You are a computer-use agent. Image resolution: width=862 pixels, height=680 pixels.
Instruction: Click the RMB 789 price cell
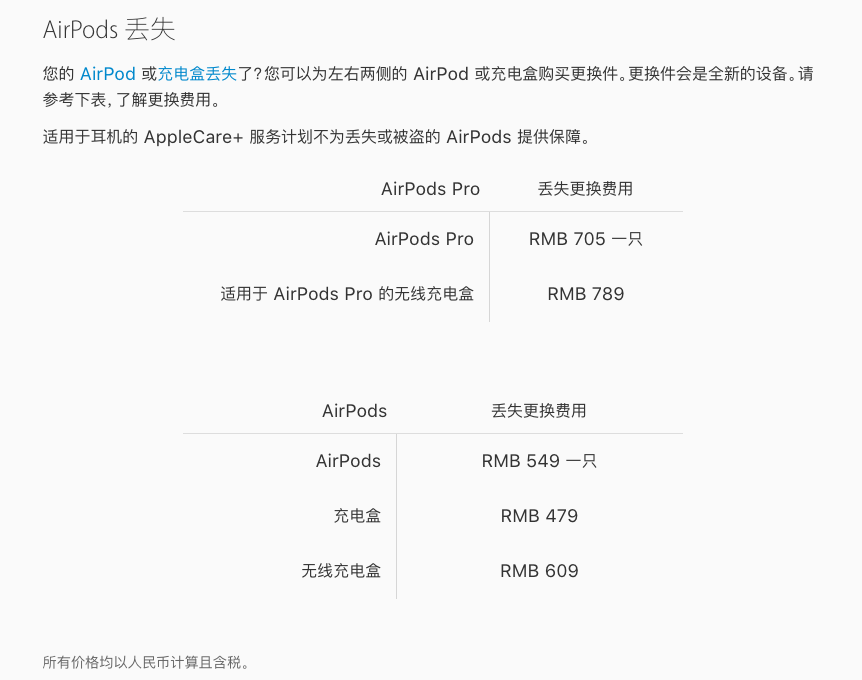[x=585, y=294]
